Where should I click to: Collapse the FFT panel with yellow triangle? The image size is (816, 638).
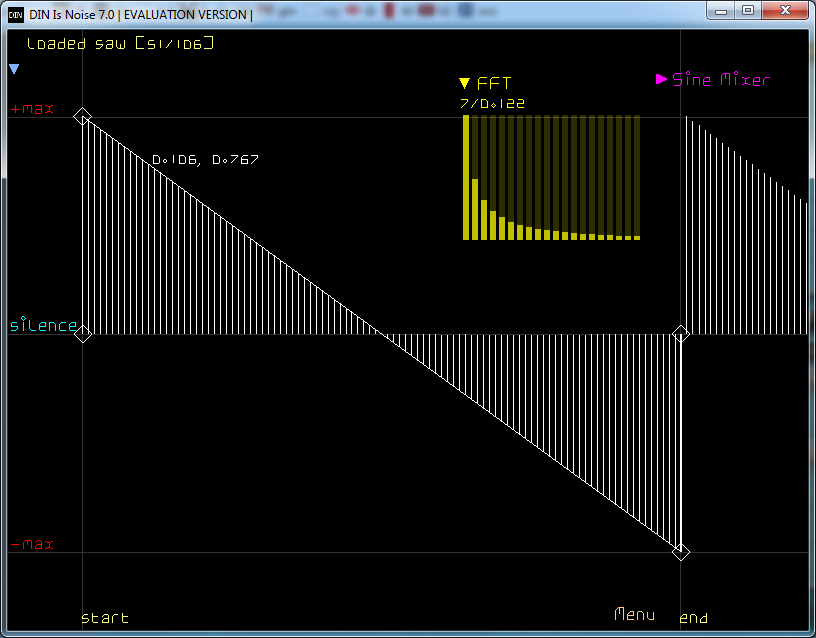coord(464,84)
